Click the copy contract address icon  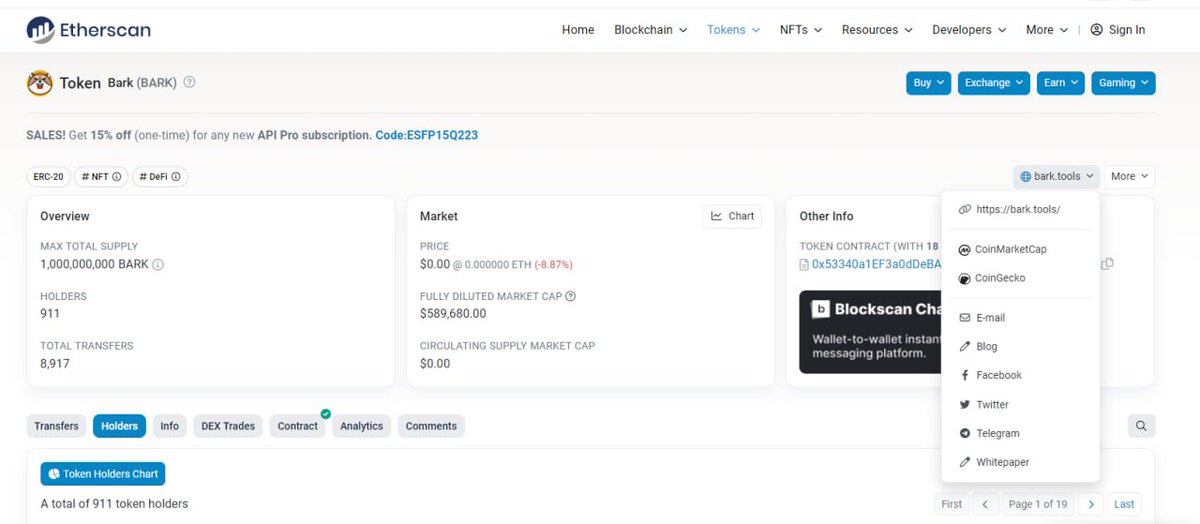pyautogui.click(x=1107, y=264)
